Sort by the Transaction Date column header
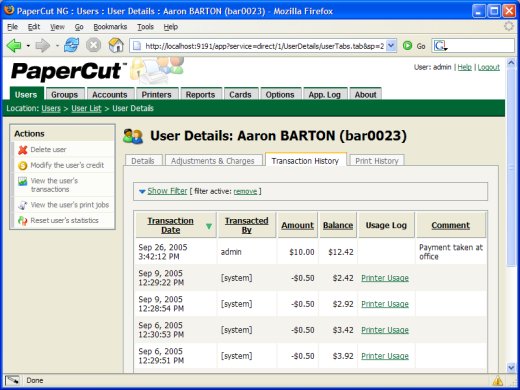 tap(170, 225)
